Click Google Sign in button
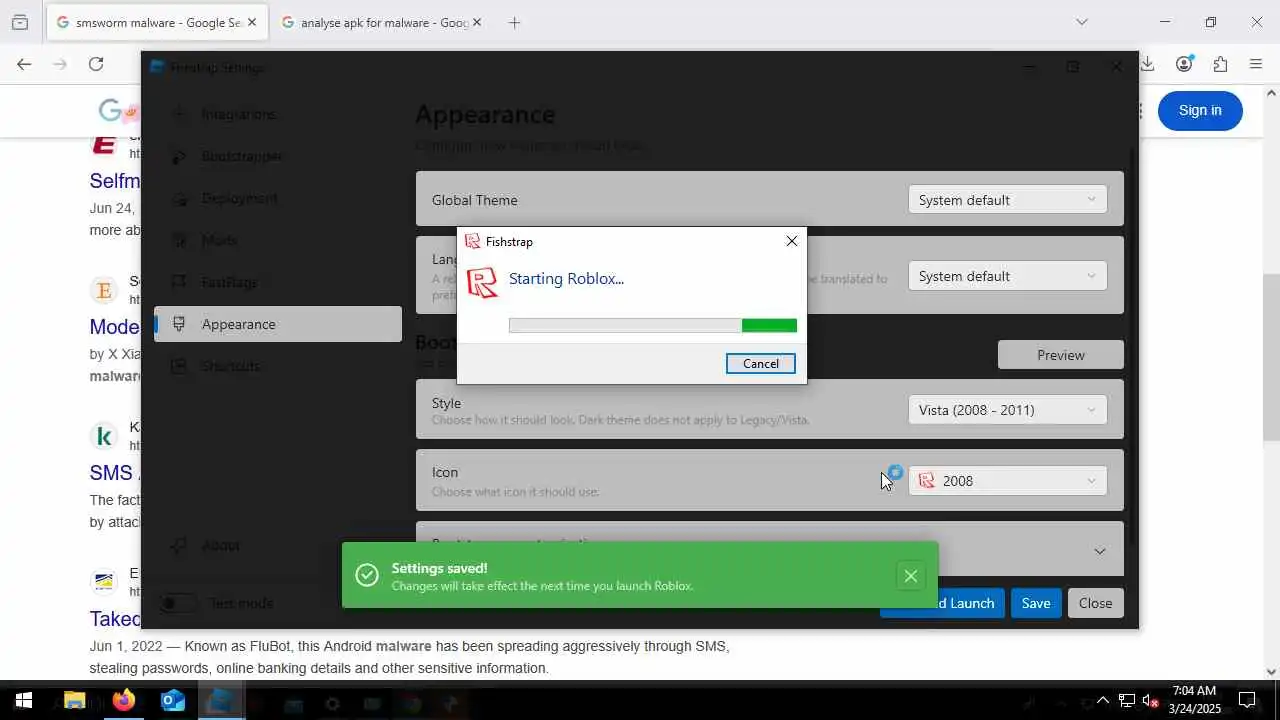Image resolution: width=1280 pixels, height=720 pixels. point(1200,110)
